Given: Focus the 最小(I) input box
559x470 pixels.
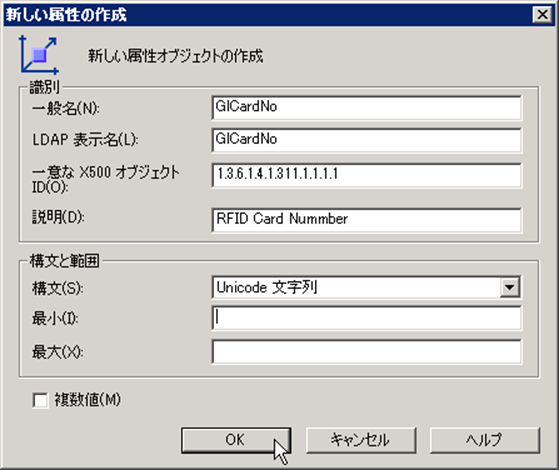Looking at the screenshot, I should [x=366, y=318].
